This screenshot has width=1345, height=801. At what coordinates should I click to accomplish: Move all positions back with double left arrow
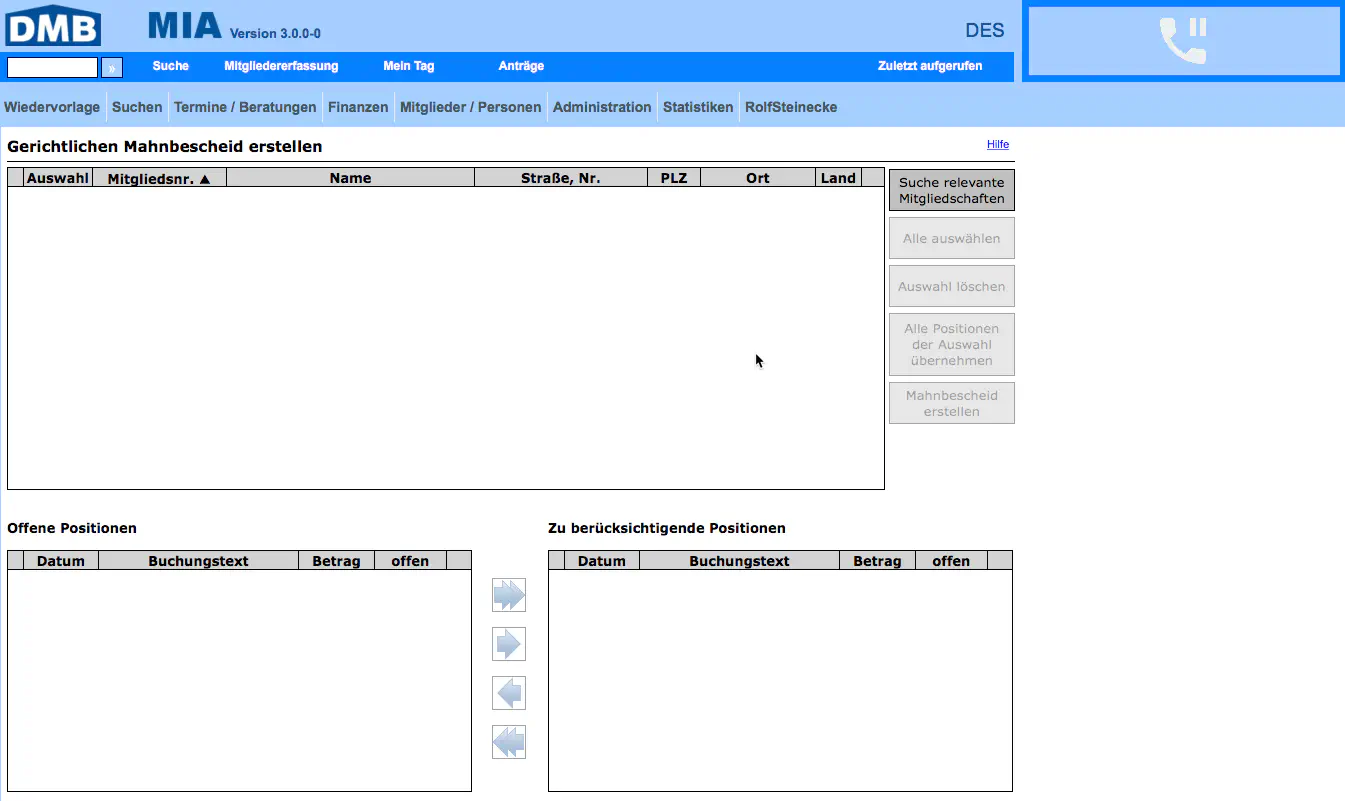click(508, 742)
